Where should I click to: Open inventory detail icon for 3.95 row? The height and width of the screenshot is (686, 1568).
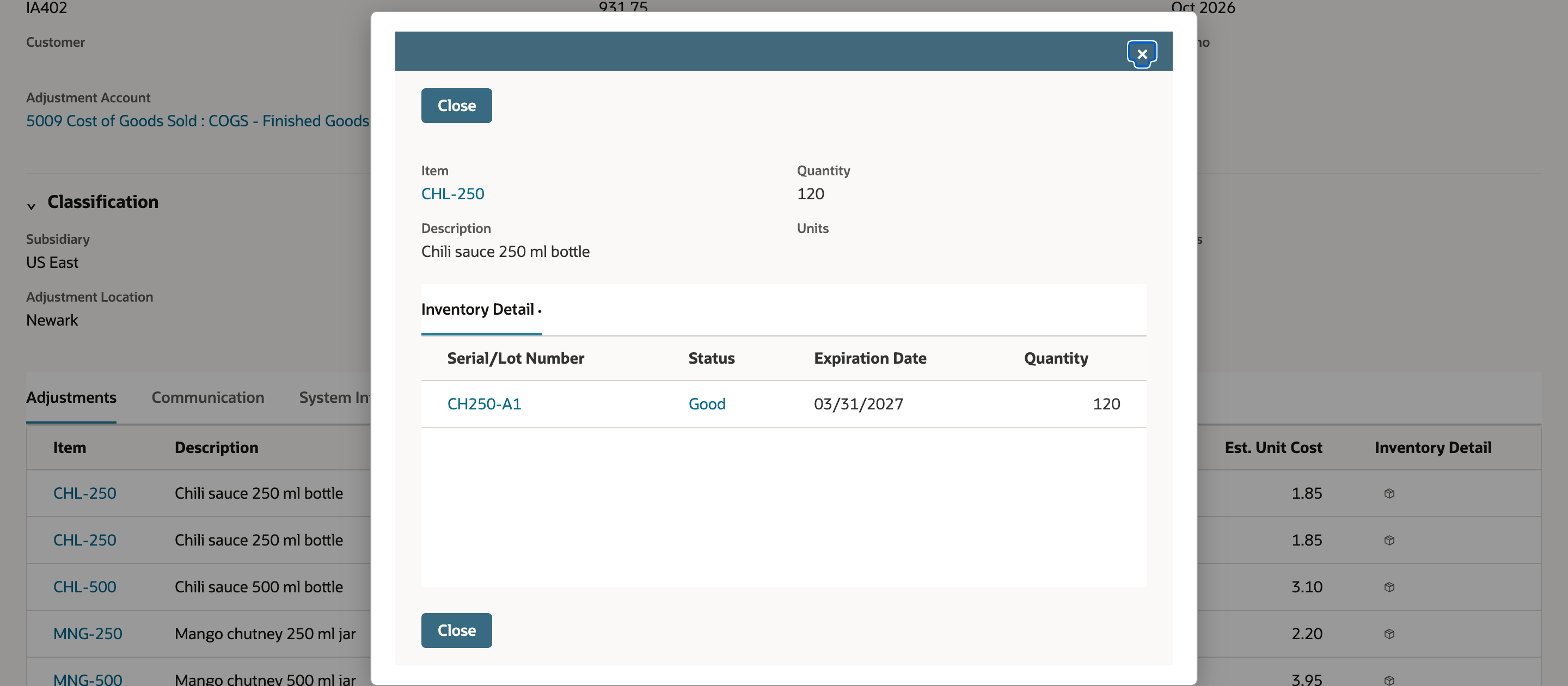pyautogui.click(x=1389, y=680)
